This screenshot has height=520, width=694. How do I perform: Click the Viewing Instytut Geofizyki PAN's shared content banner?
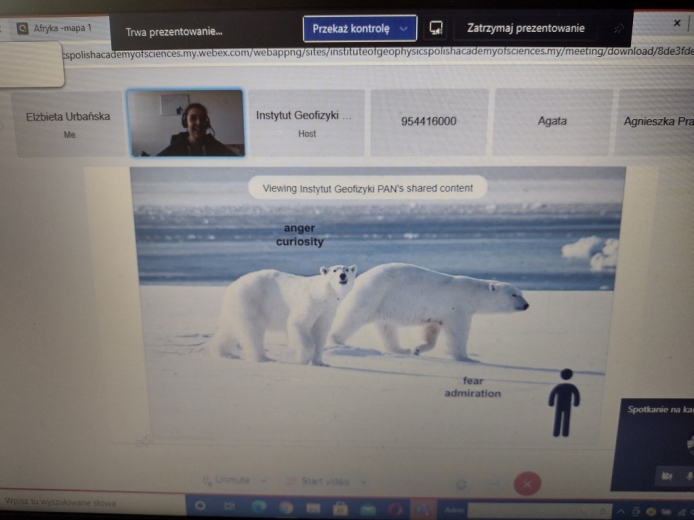point(368,188)
